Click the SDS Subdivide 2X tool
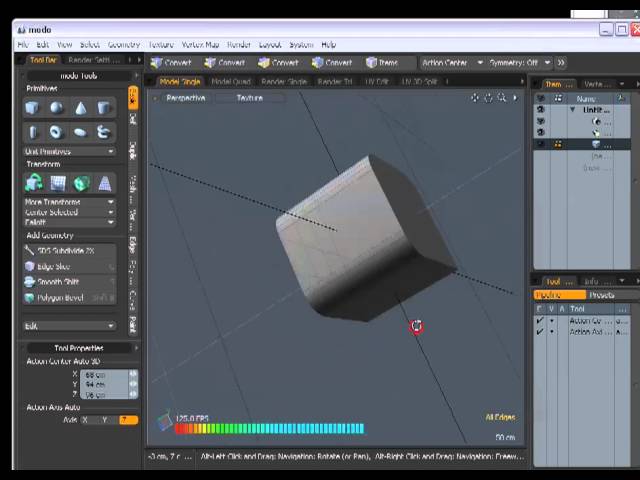This screenshot has width=640, height=480. coord(70,251)
